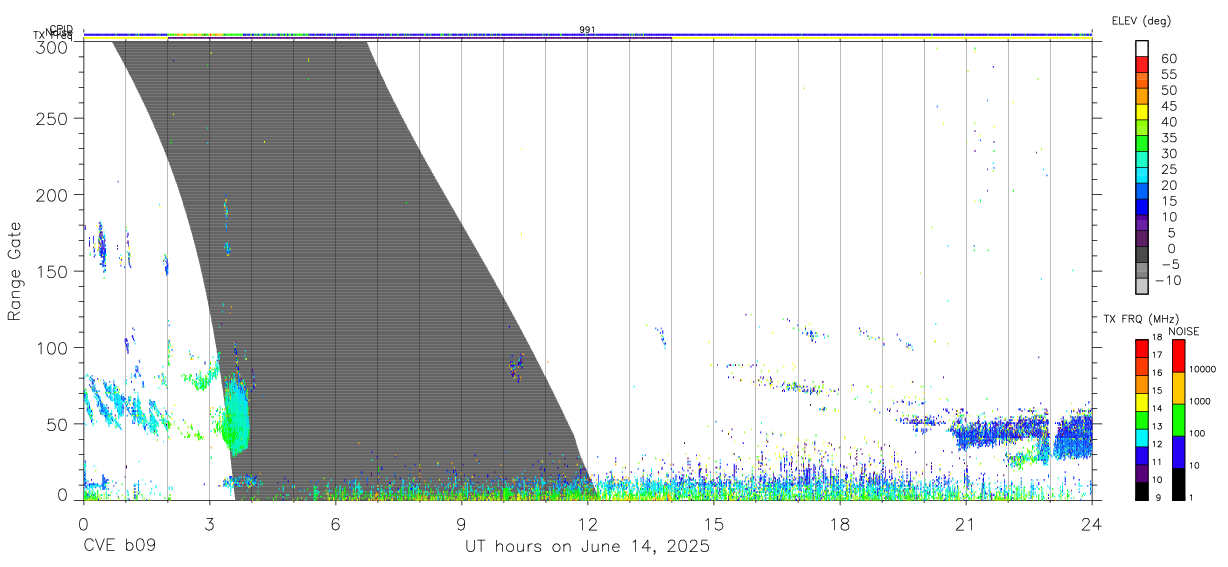
Task: Click the '250' tick on the Range Gate axis
Action: (53, 118)
